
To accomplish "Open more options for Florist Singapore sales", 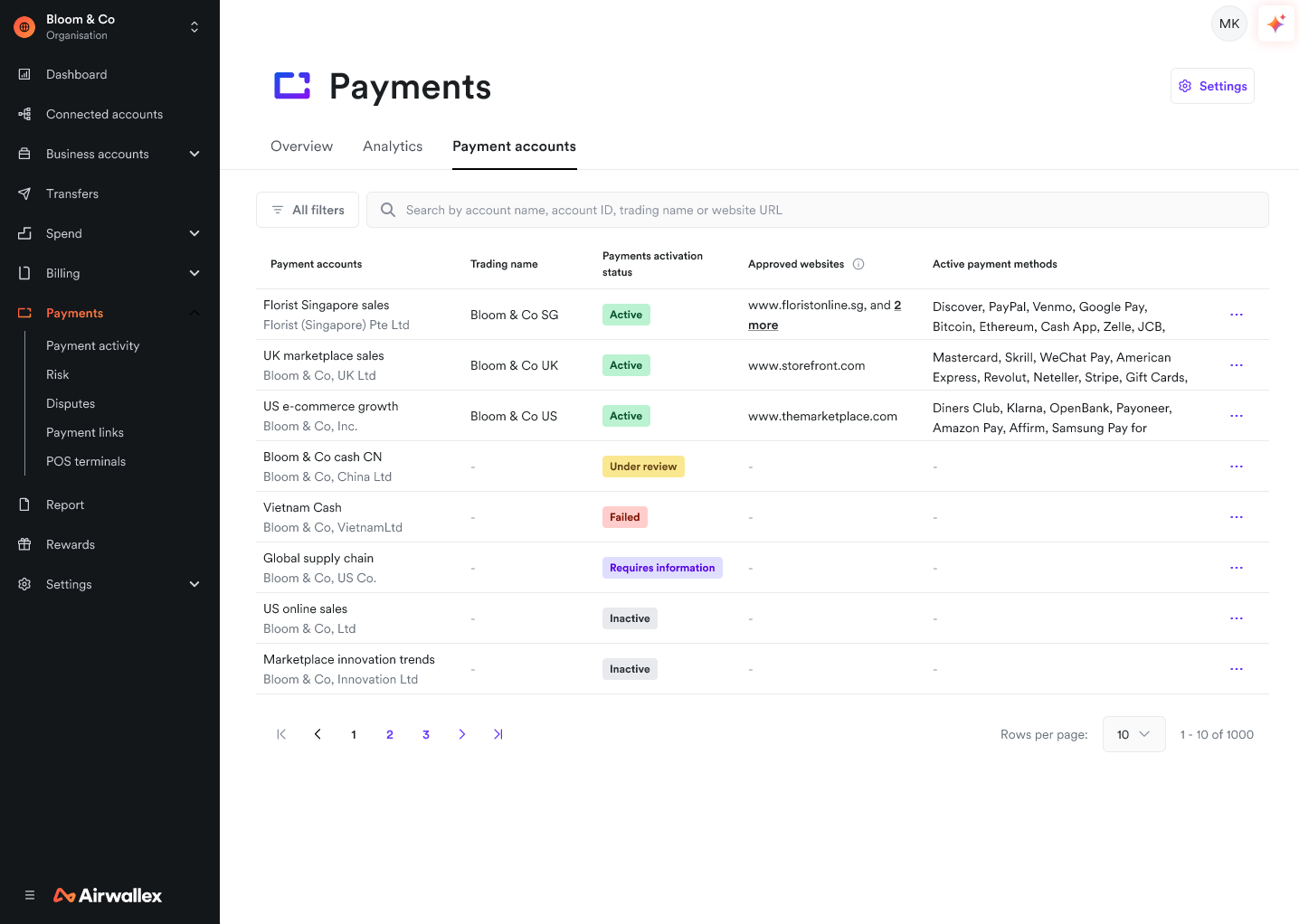I will click(1237, 315).
